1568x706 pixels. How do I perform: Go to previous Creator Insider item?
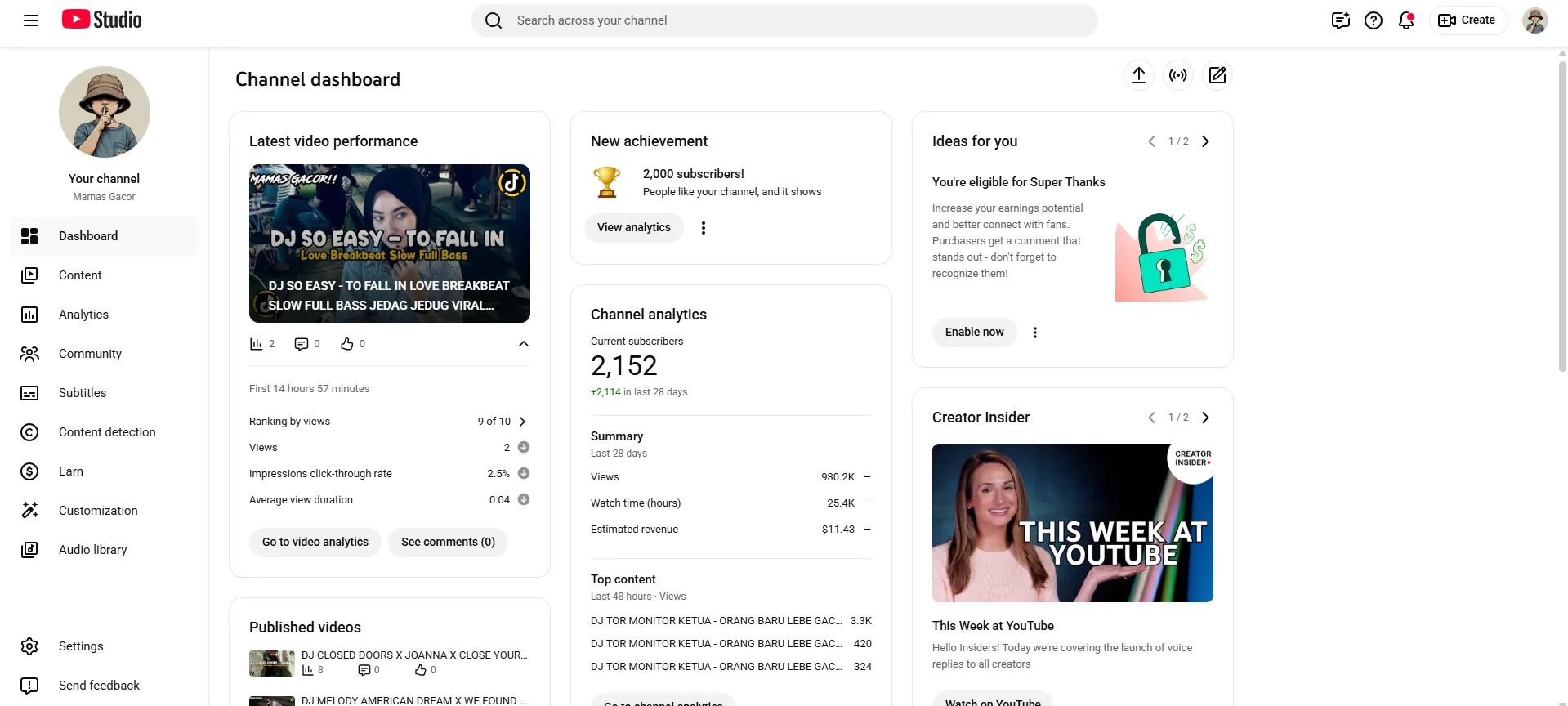(1151, 418)
